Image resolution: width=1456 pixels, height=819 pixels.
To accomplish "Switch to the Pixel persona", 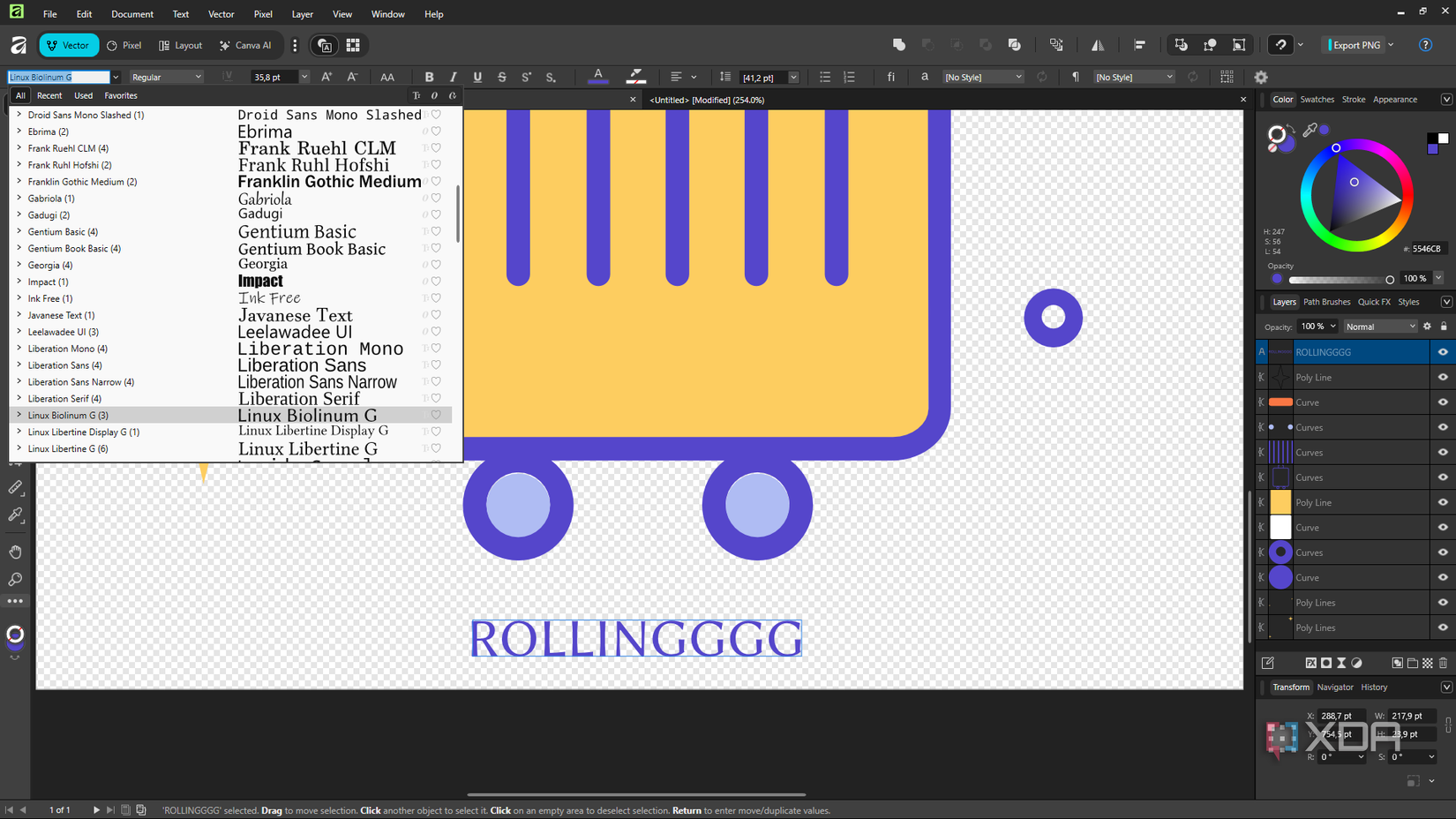I will [x=124, y=45].
